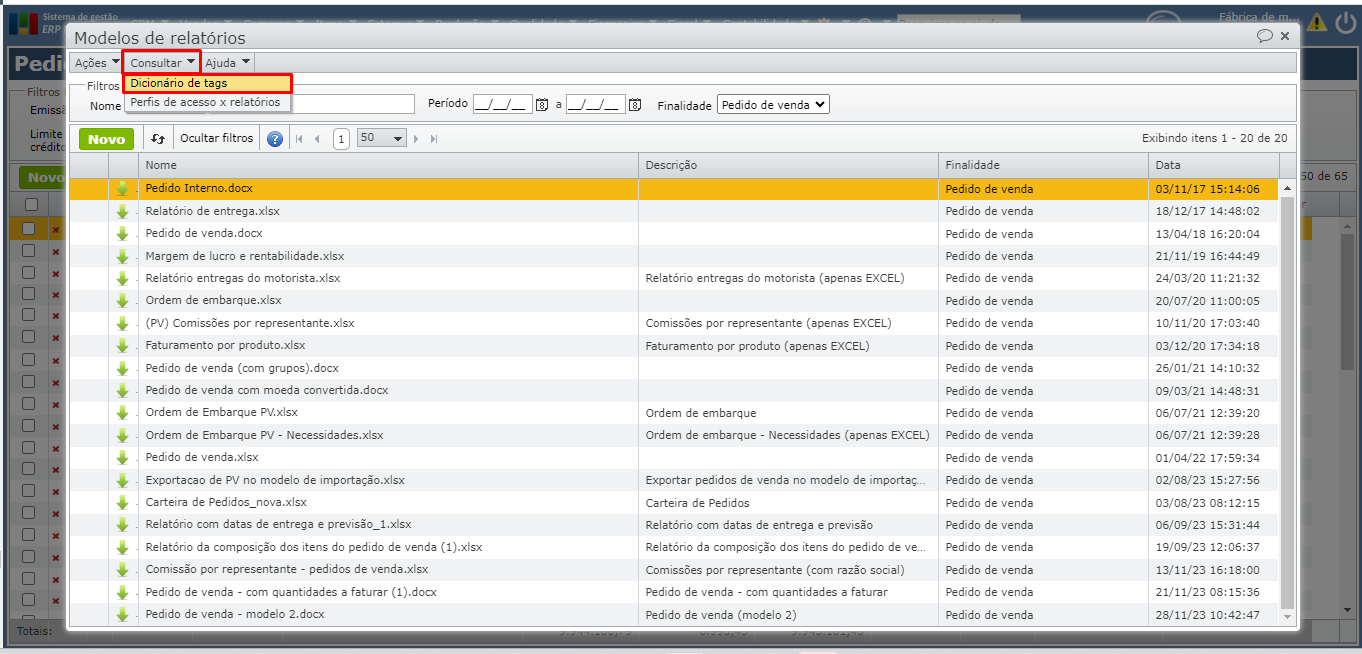Screen dimensions: 1362x654
Task: Go to the next page of results
Action: click(416, 139)
